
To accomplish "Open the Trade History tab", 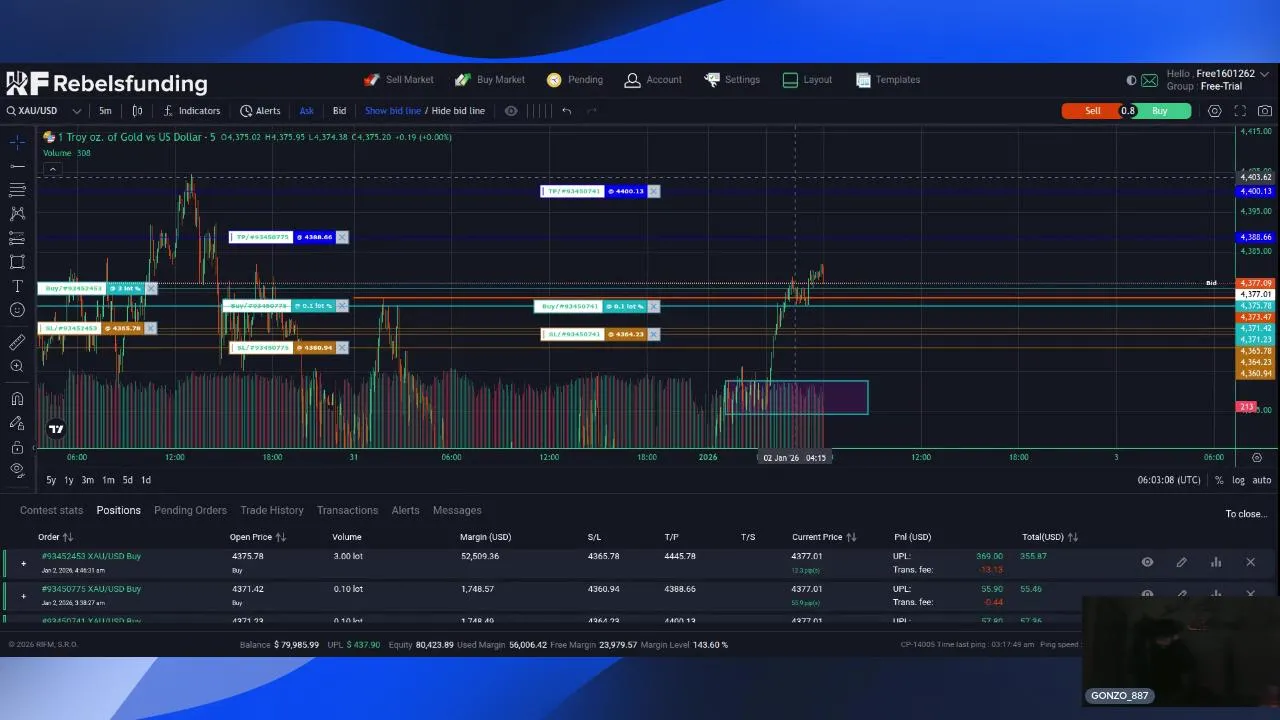I will [x=272, y=510].
